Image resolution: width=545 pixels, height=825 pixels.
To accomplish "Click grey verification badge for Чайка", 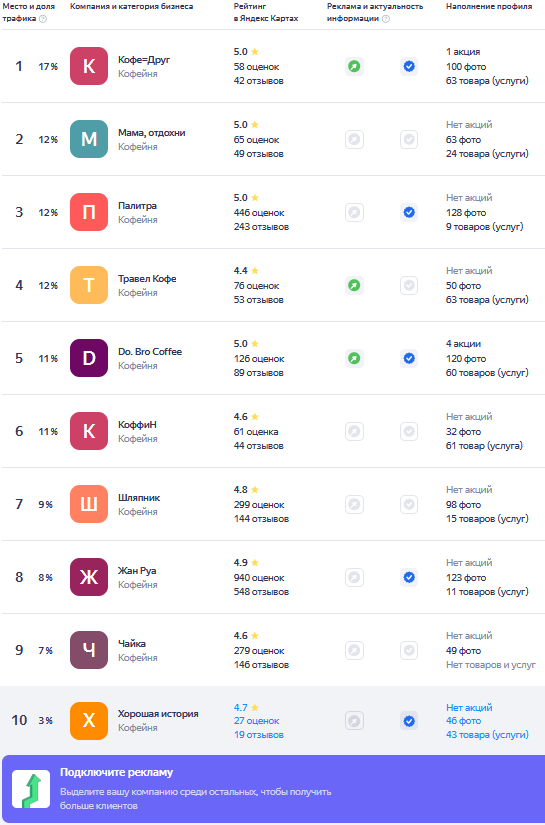I will pos(409,651).
